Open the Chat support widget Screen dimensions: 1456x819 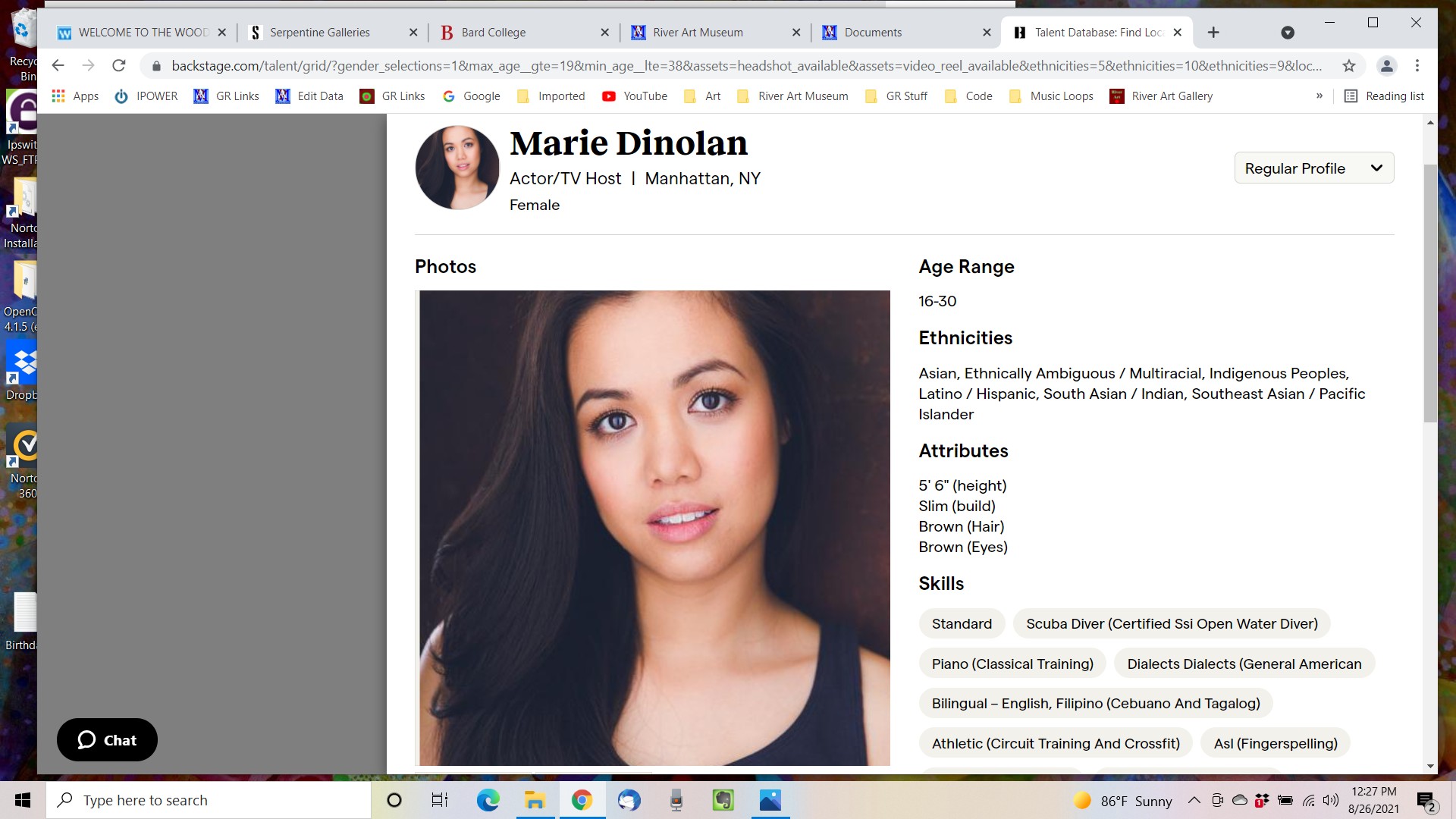(x=107, y=740)
